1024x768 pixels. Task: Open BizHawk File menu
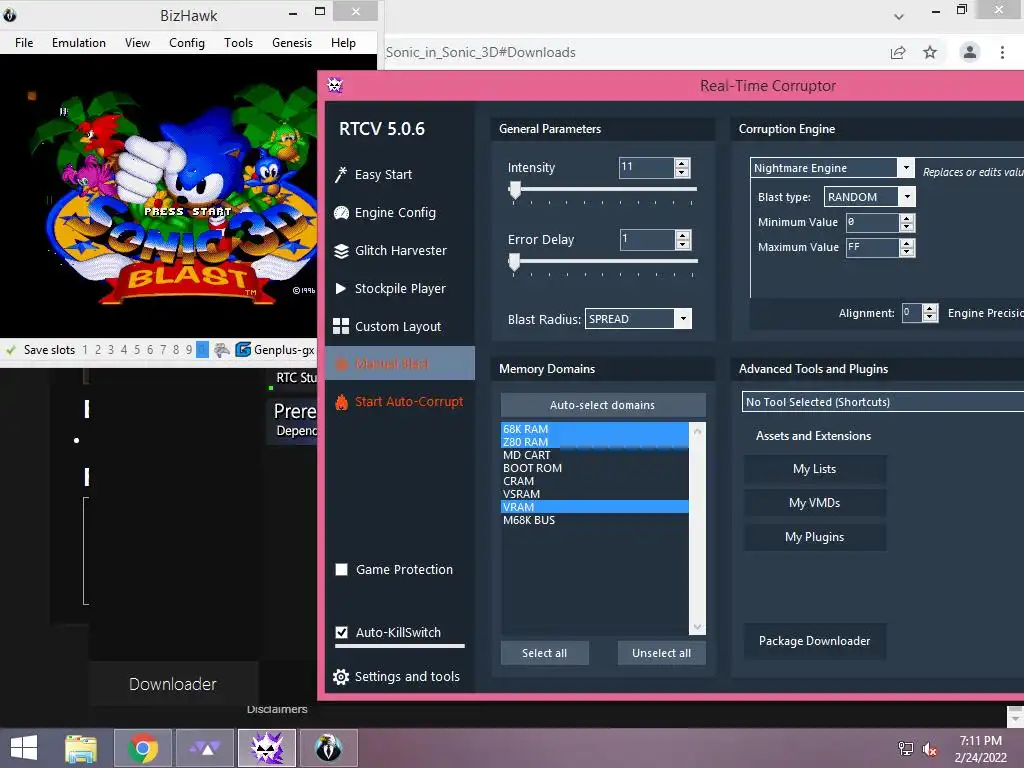24,42
